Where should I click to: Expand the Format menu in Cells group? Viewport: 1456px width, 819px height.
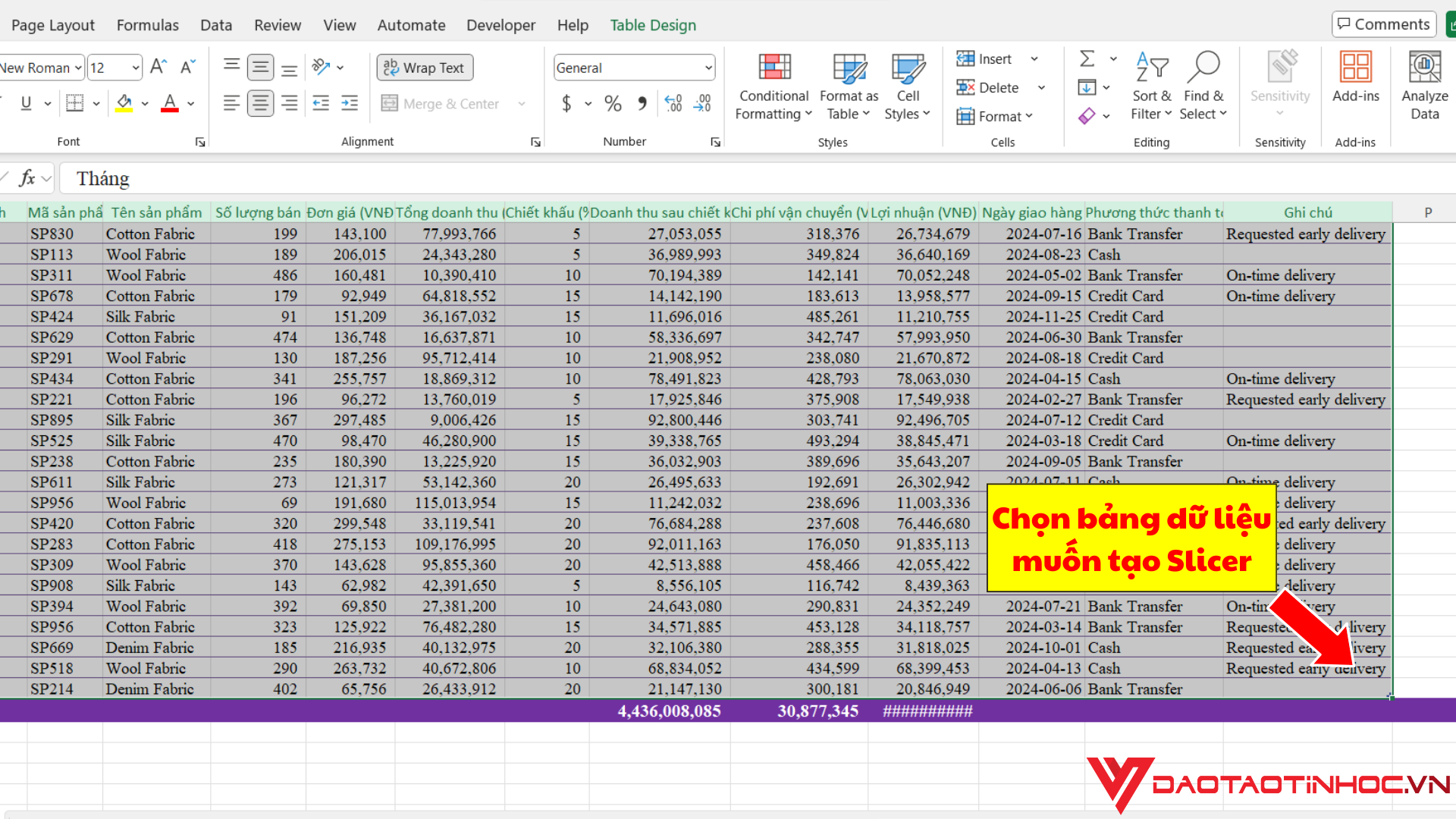point(996,116)
